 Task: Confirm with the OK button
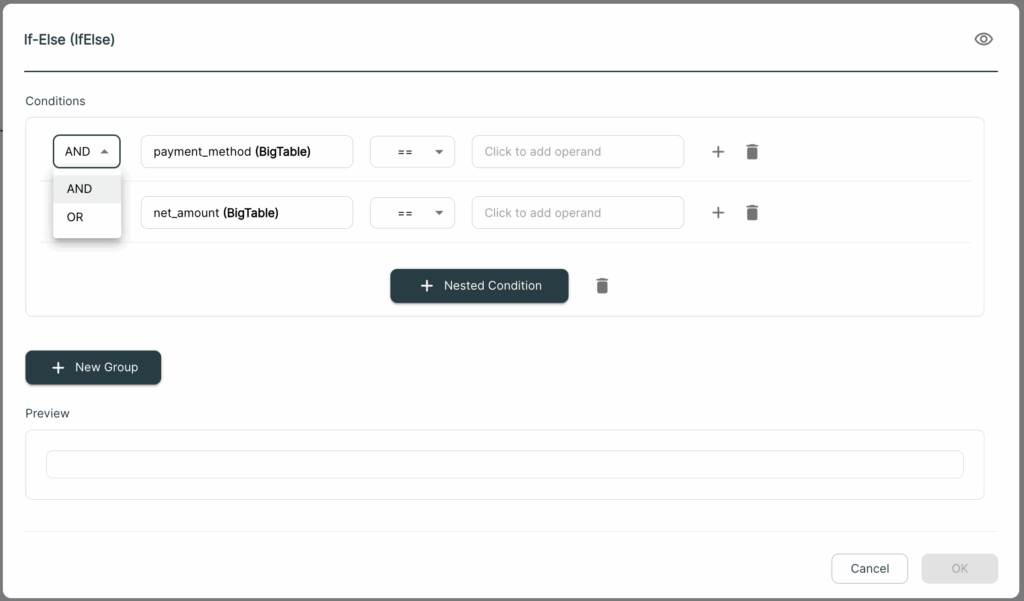click(x=959, y=568)
